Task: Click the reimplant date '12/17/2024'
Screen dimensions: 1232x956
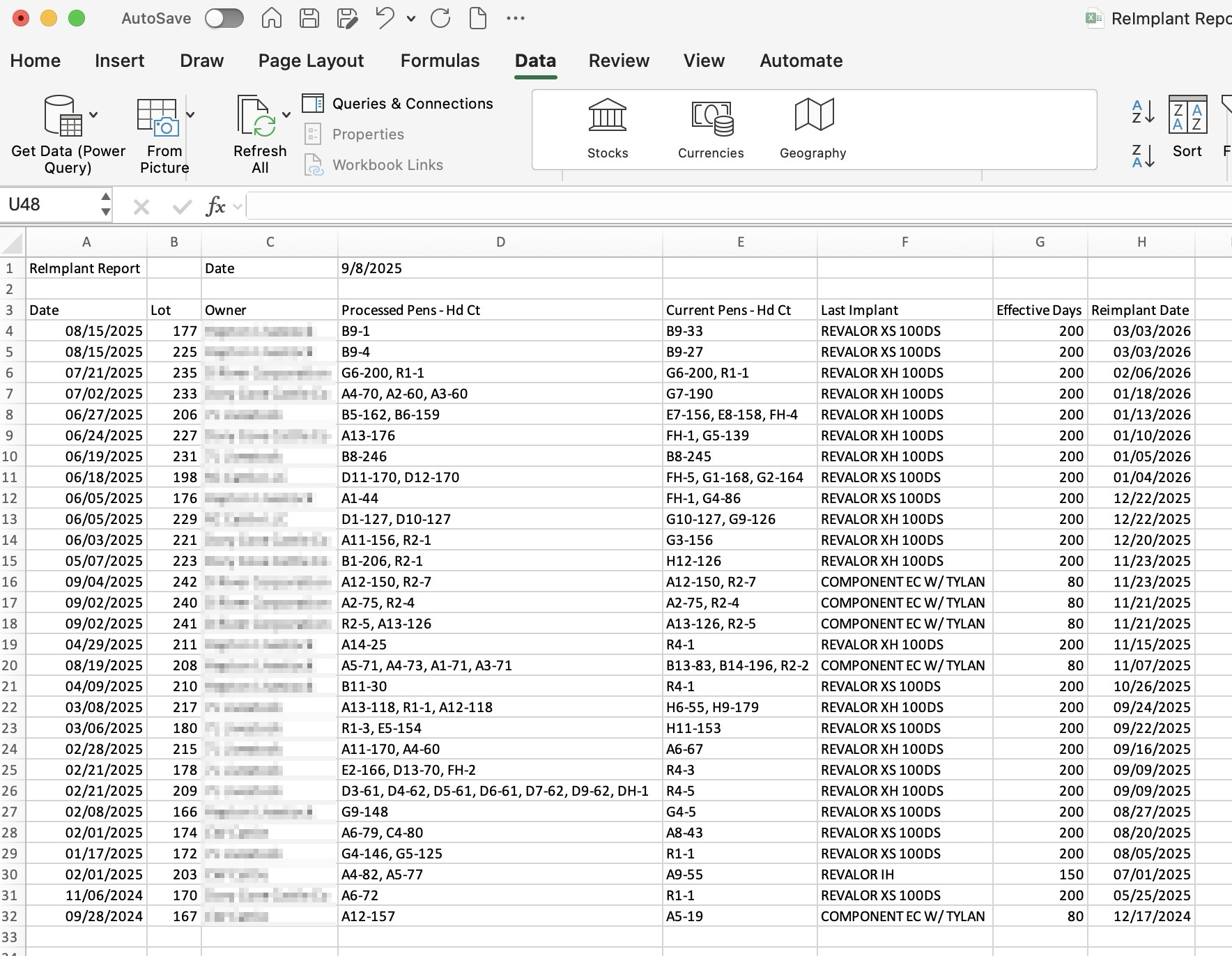Action: 1141,916
